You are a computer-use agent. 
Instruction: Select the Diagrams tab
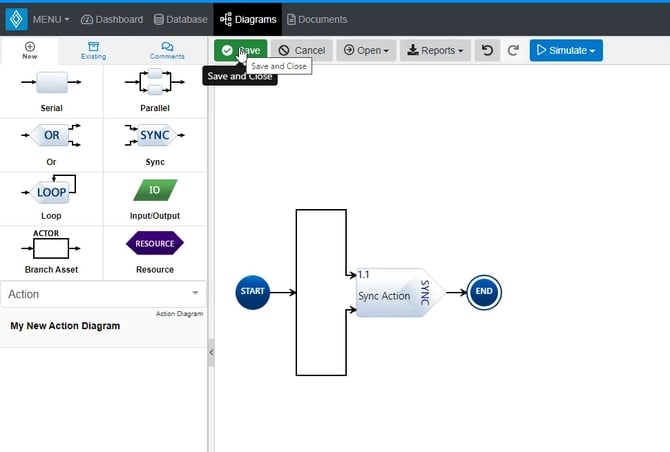pos(248,20)
